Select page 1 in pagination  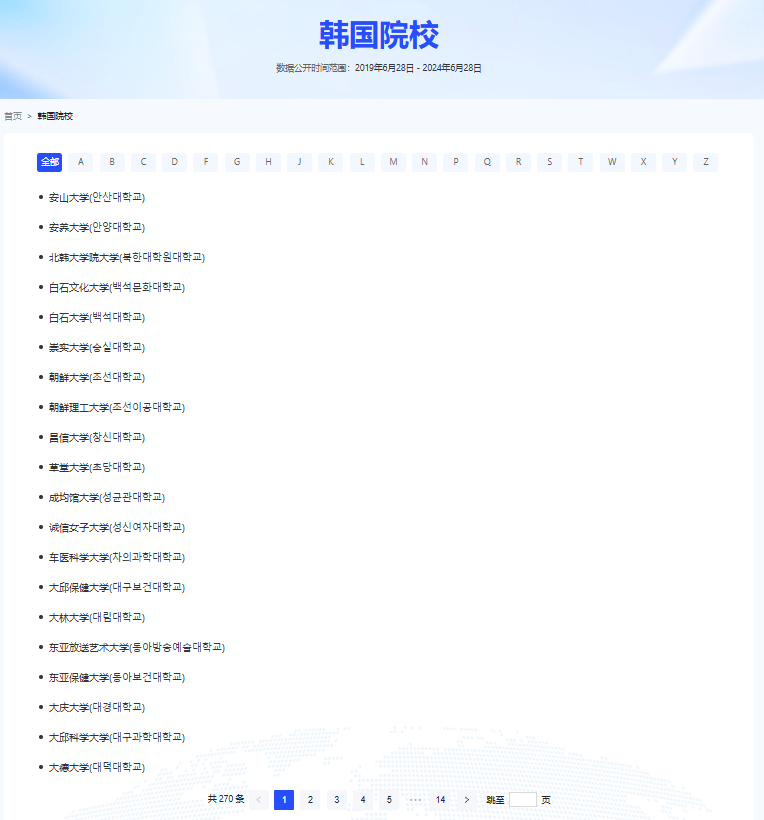(284, 800)
